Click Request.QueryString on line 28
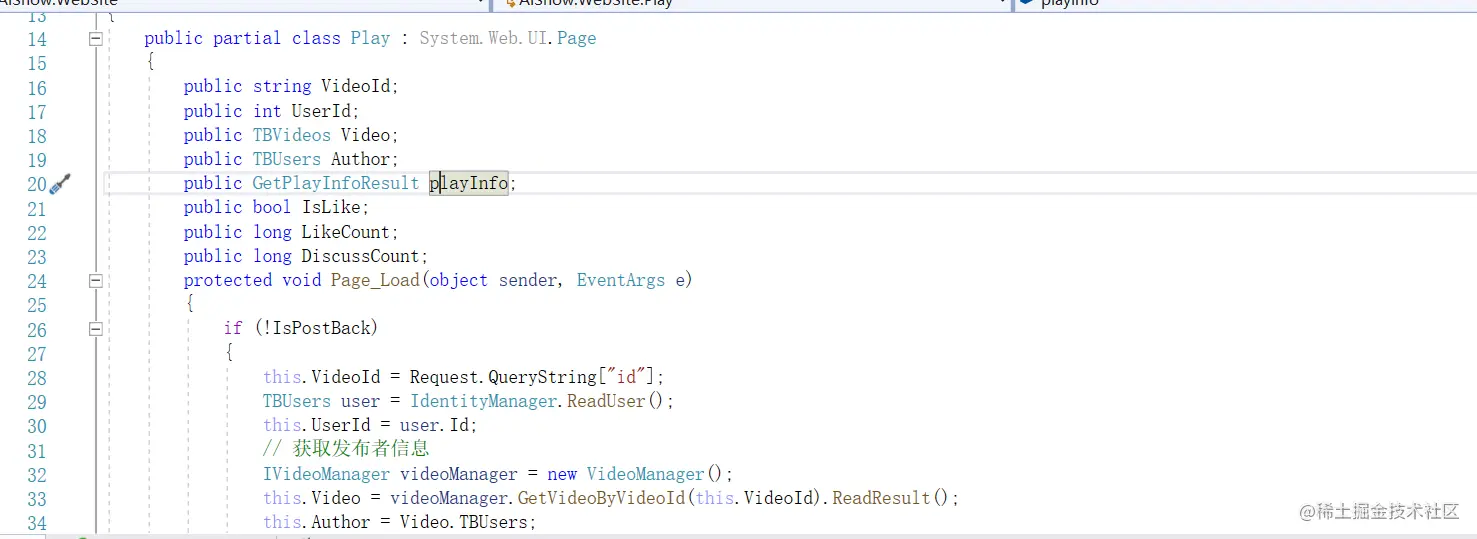The width and height of the screenshot is (1477, 539). coord(503,377)
